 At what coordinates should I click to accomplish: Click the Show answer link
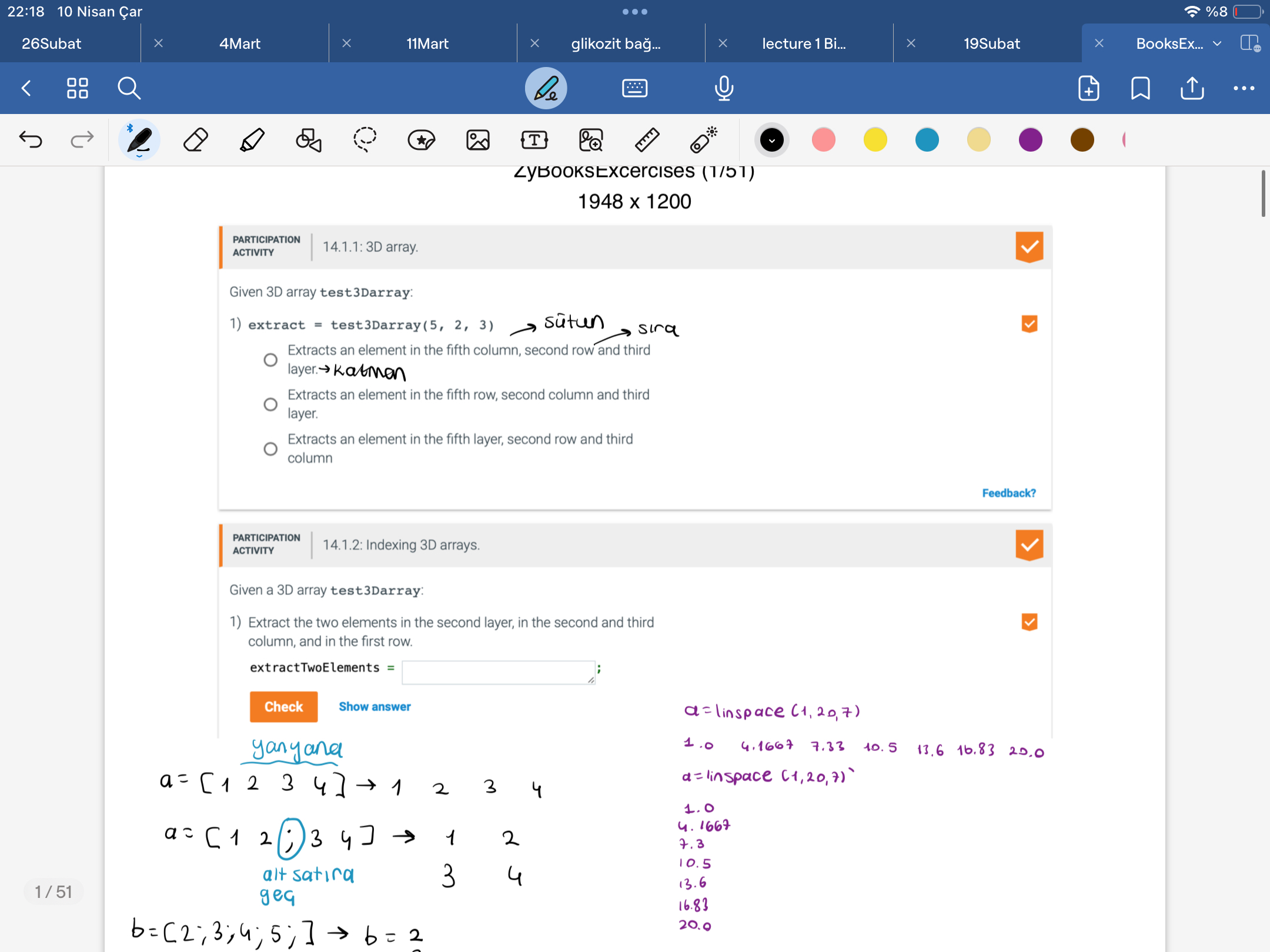coord(375,706)
